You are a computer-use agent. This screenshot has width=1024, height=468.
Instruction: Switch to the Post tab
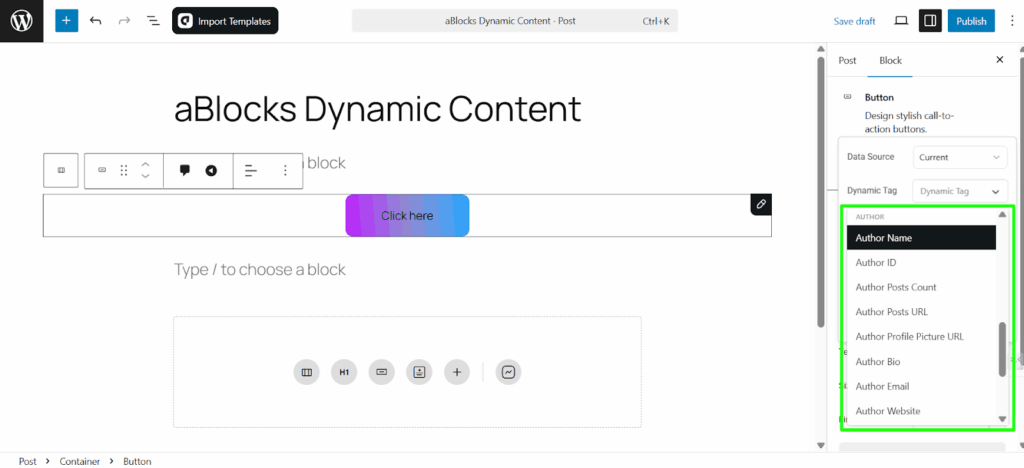pos(847,60)
